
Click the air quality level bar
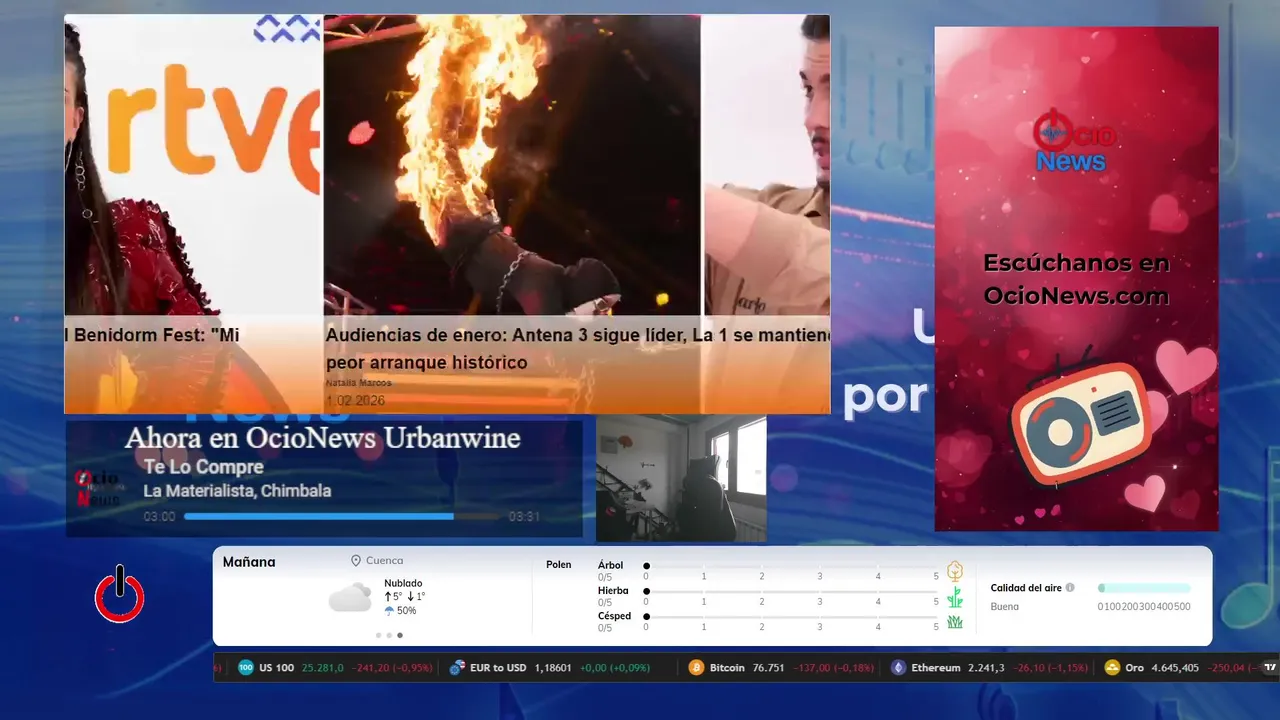pos(1144,588)
